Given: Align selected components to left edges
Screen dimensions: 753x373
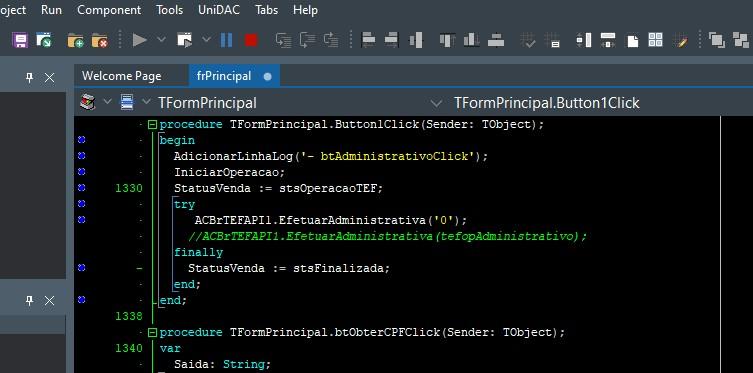Looking at the screenshot, I should click(x=368, y=40).
